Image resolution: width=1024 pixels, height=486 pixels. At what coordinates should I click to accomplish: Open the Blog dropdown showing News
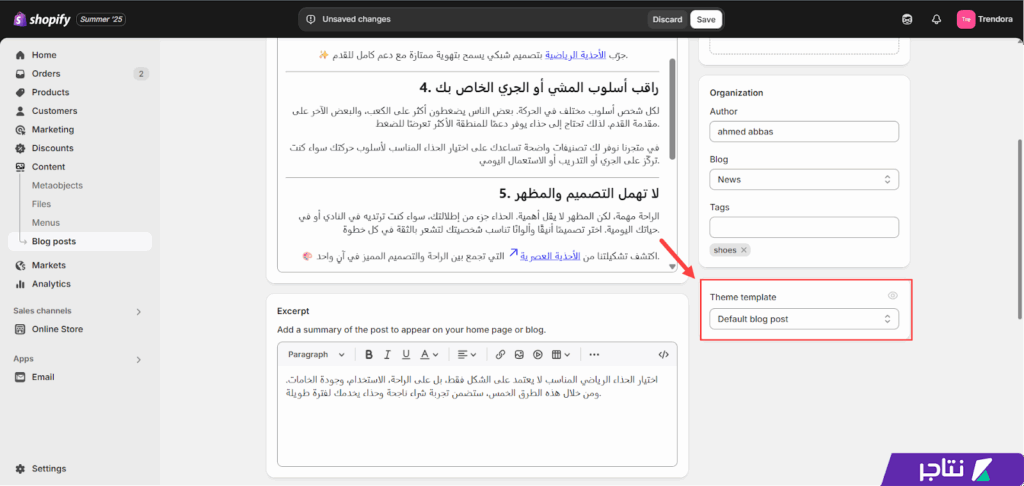tap(804, 179)
